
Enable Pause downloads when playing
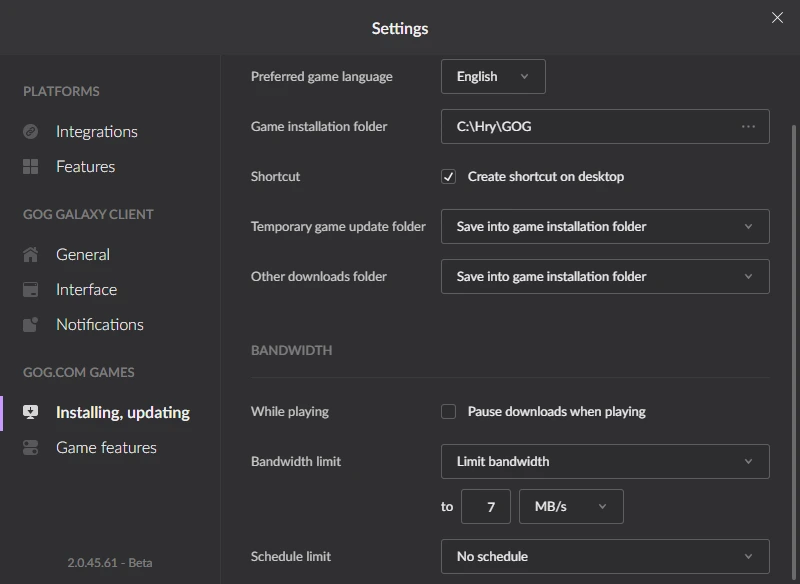(x=448, y=412)
